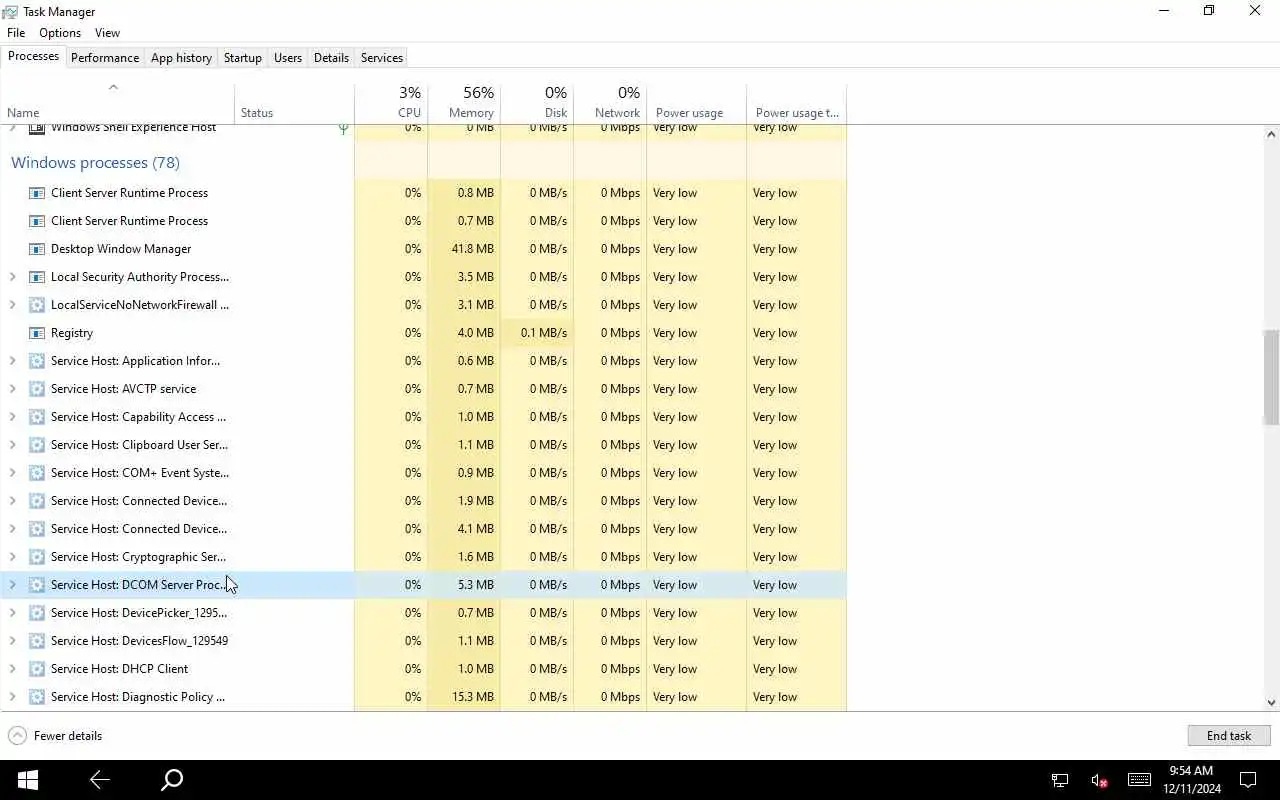Open the File menu
Image resolution: width=1280 pixels, height=800 pixels.
pyautogui.click(x=16, y=33)
